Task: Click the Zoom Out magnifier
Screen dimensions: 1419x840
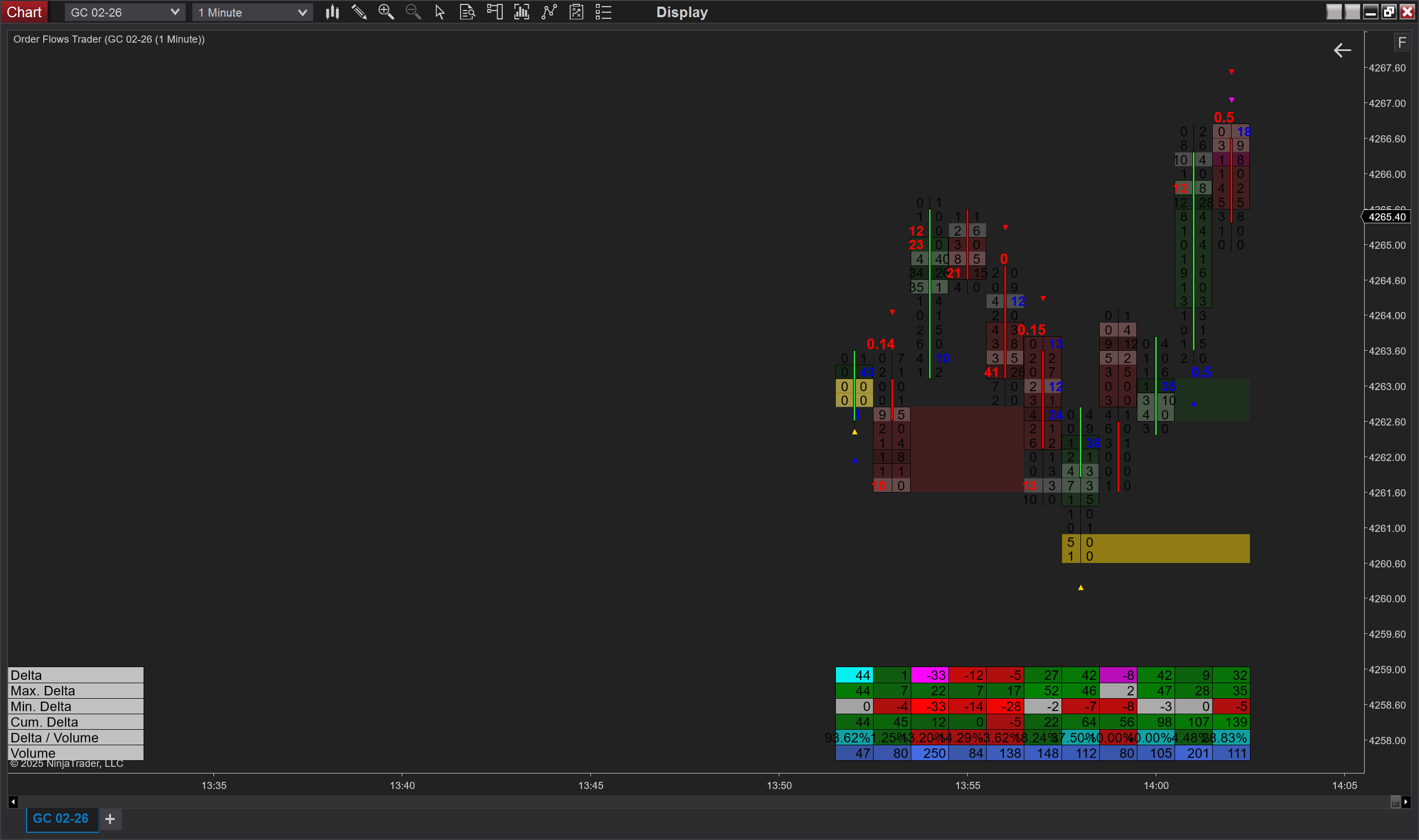Action: (x=414, y=12)
